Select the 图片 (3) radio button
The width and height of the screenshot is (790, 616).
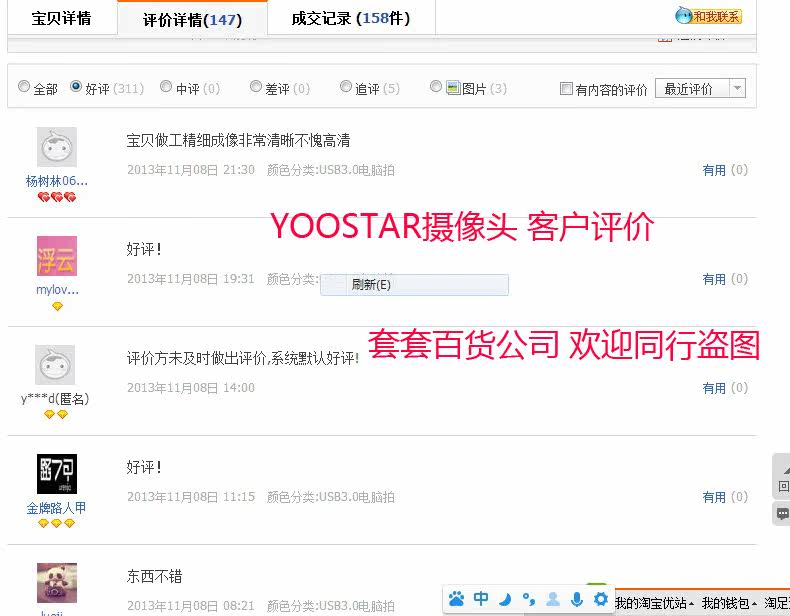point(436,86)
